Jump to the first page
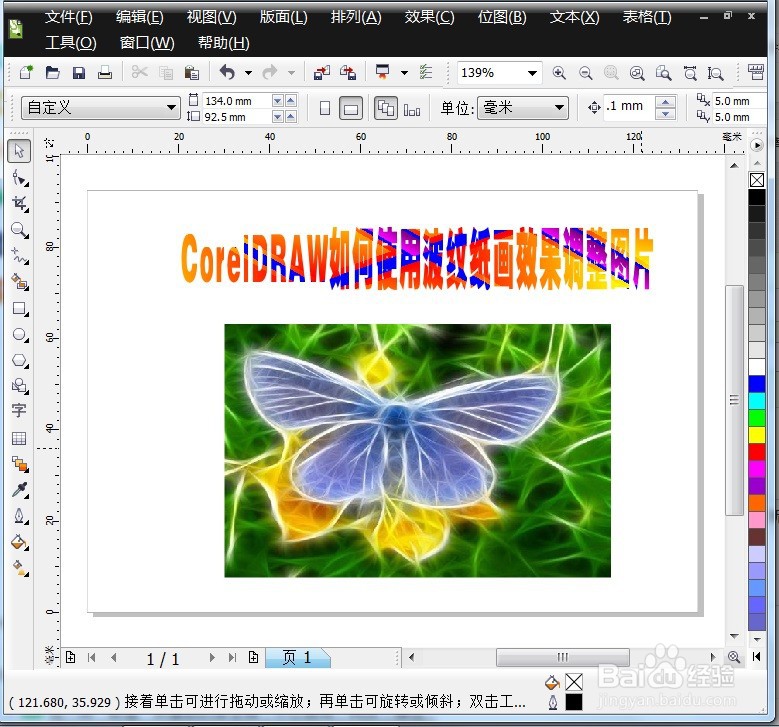Viewport: 779px width, 727px height. [x=91, y=657]
